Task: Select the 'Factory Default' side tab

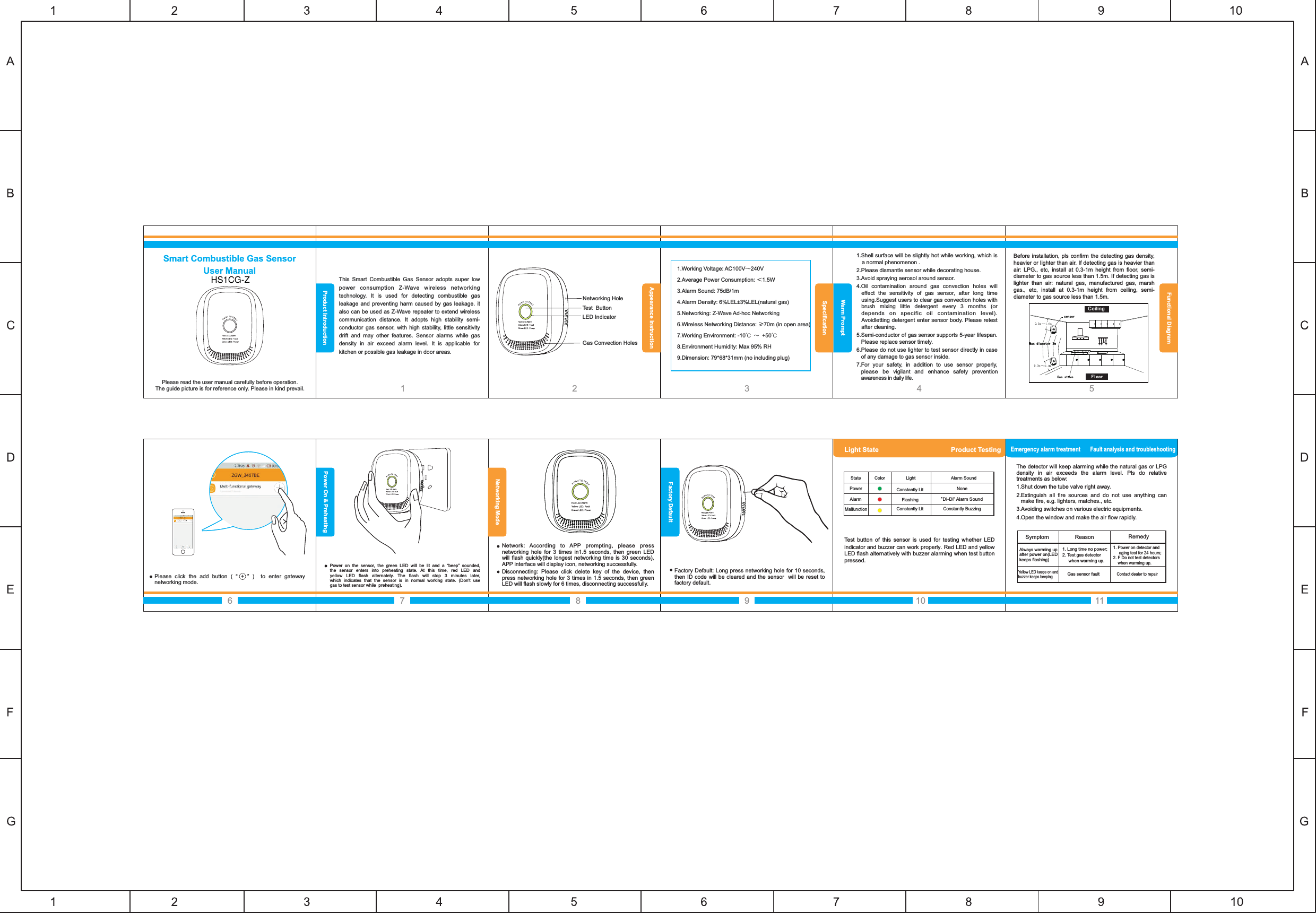Action: (x=670, y=502)
